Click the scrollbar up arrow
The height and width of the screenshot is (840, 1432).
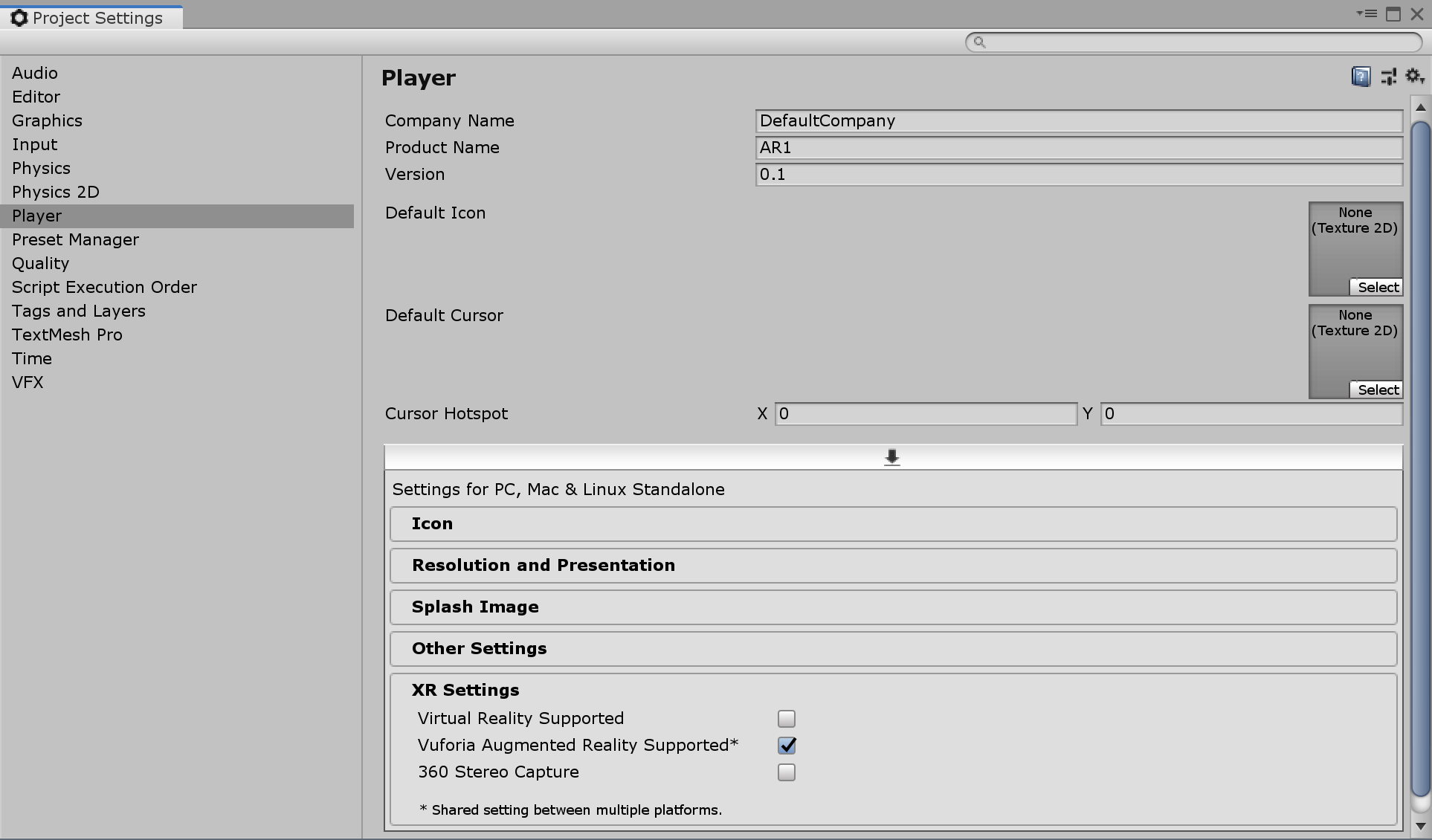[1420, 107]
